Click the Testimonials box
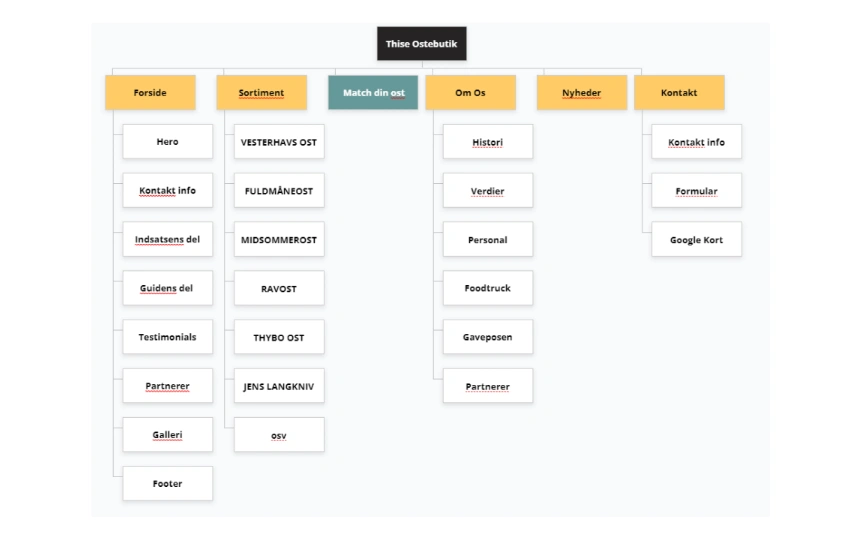Viewport: 862px width, 552px height. click(168, 337)
